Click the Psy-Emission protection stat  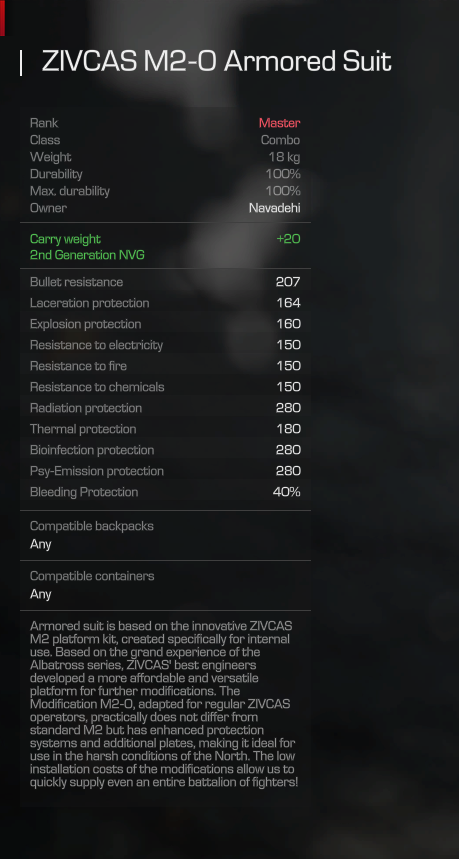[x=165, y=471]
